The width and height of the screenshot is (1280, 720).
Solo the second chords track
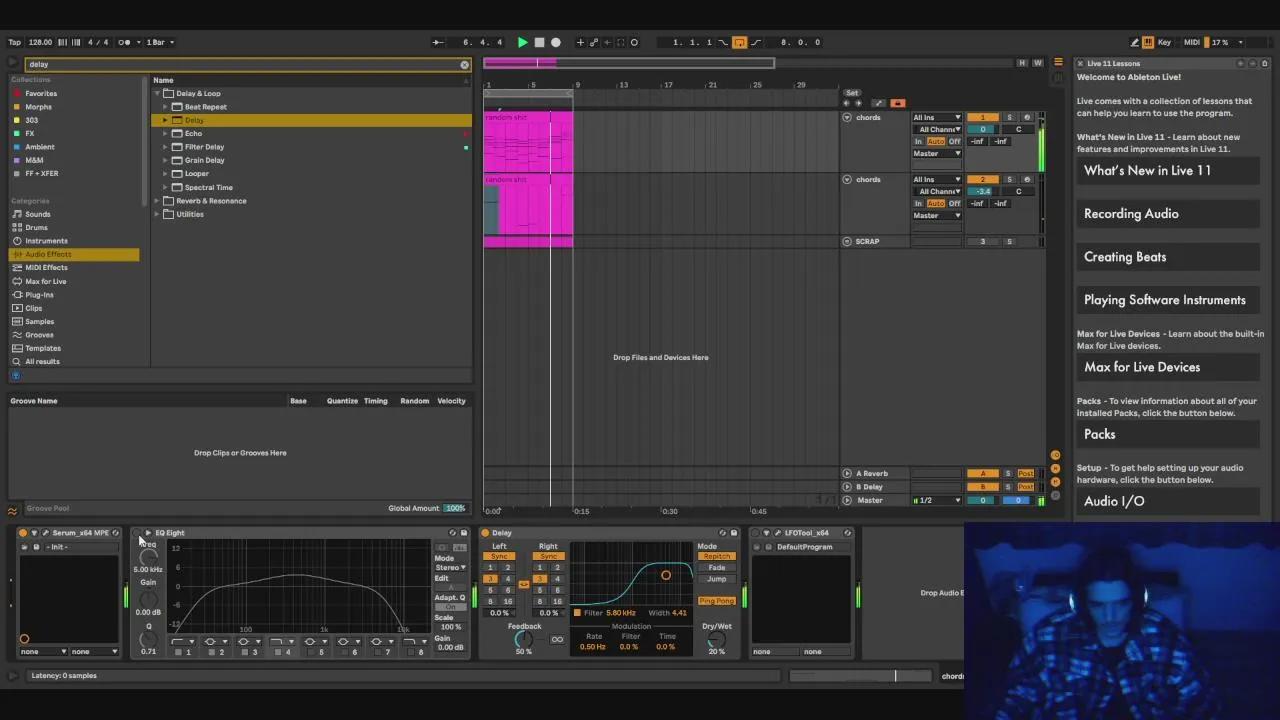[x=1009, y=180]
